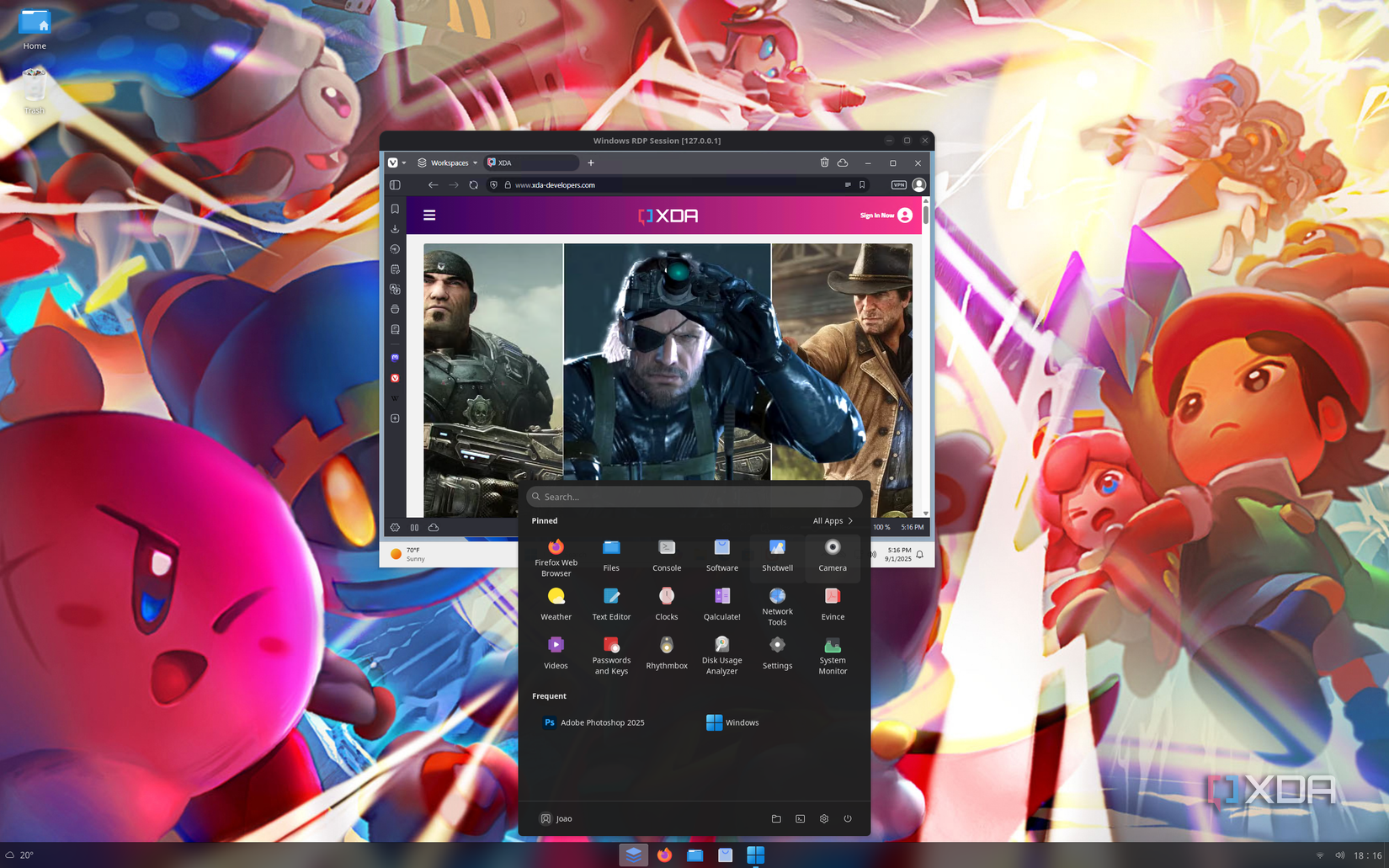The image size is (1389, 868).
Task: Open the Camera app
Action: [x=833, y=557]
